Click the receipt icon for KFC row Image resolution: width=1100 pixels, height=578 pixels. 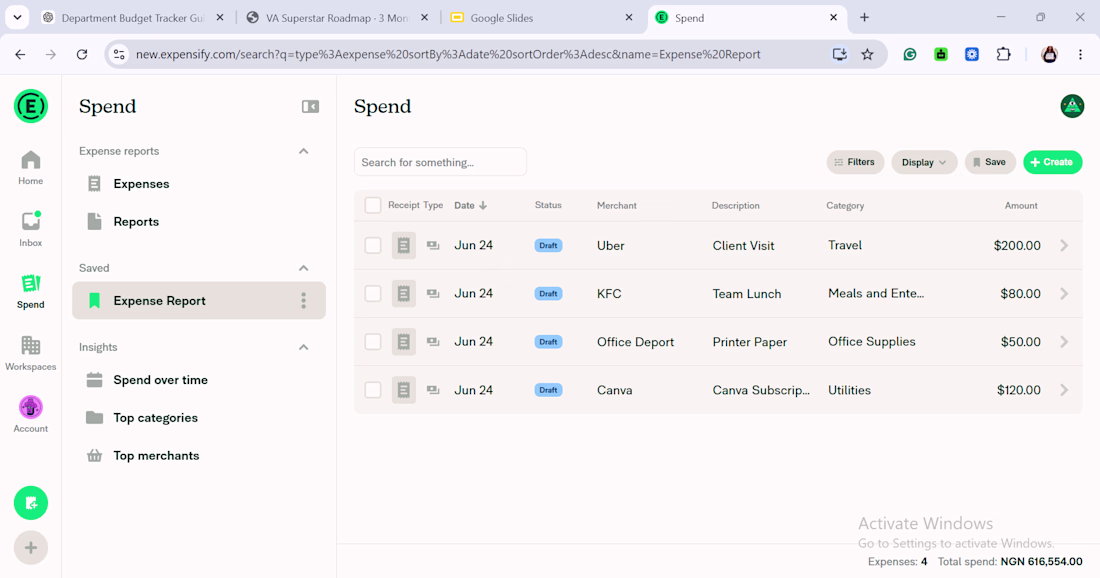403,294
